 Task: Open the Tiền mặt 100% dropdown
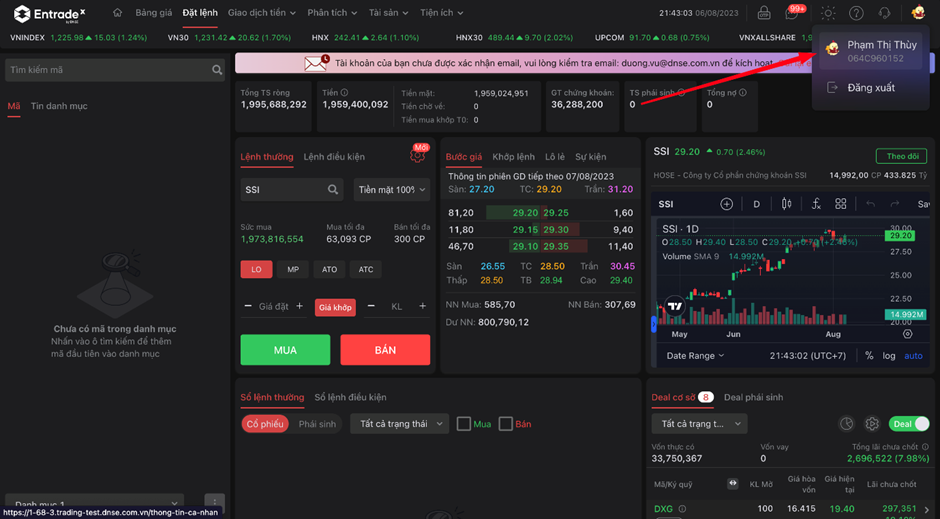(391, 189)
